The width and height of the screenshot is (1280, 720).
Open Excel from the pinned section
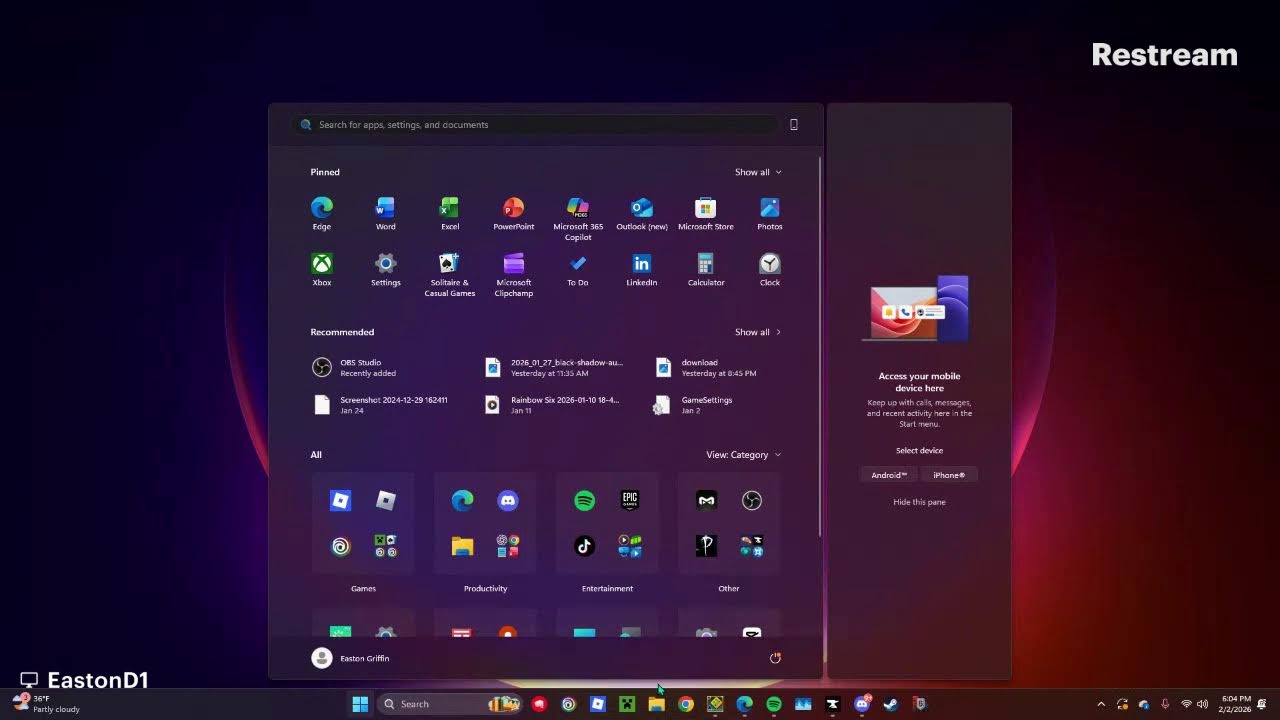click(450, 213)
